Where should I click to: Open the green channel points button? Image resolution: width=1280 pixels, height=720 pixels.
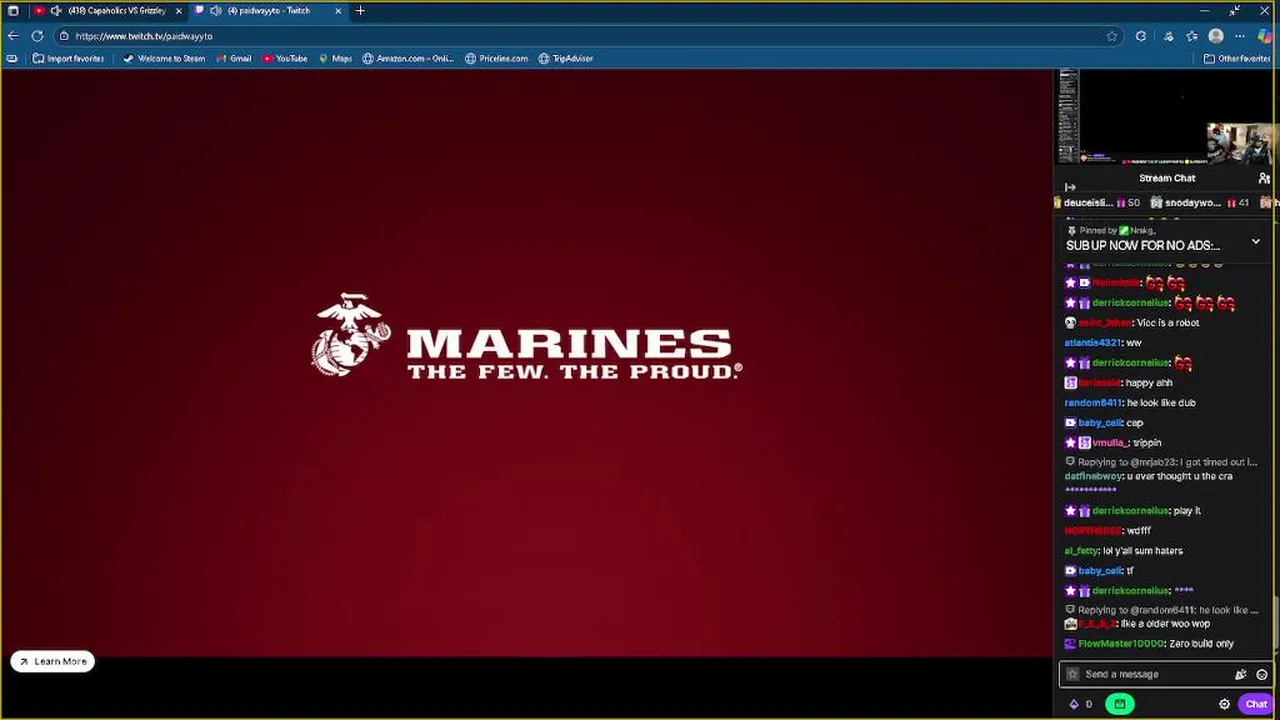point(1120,704)
